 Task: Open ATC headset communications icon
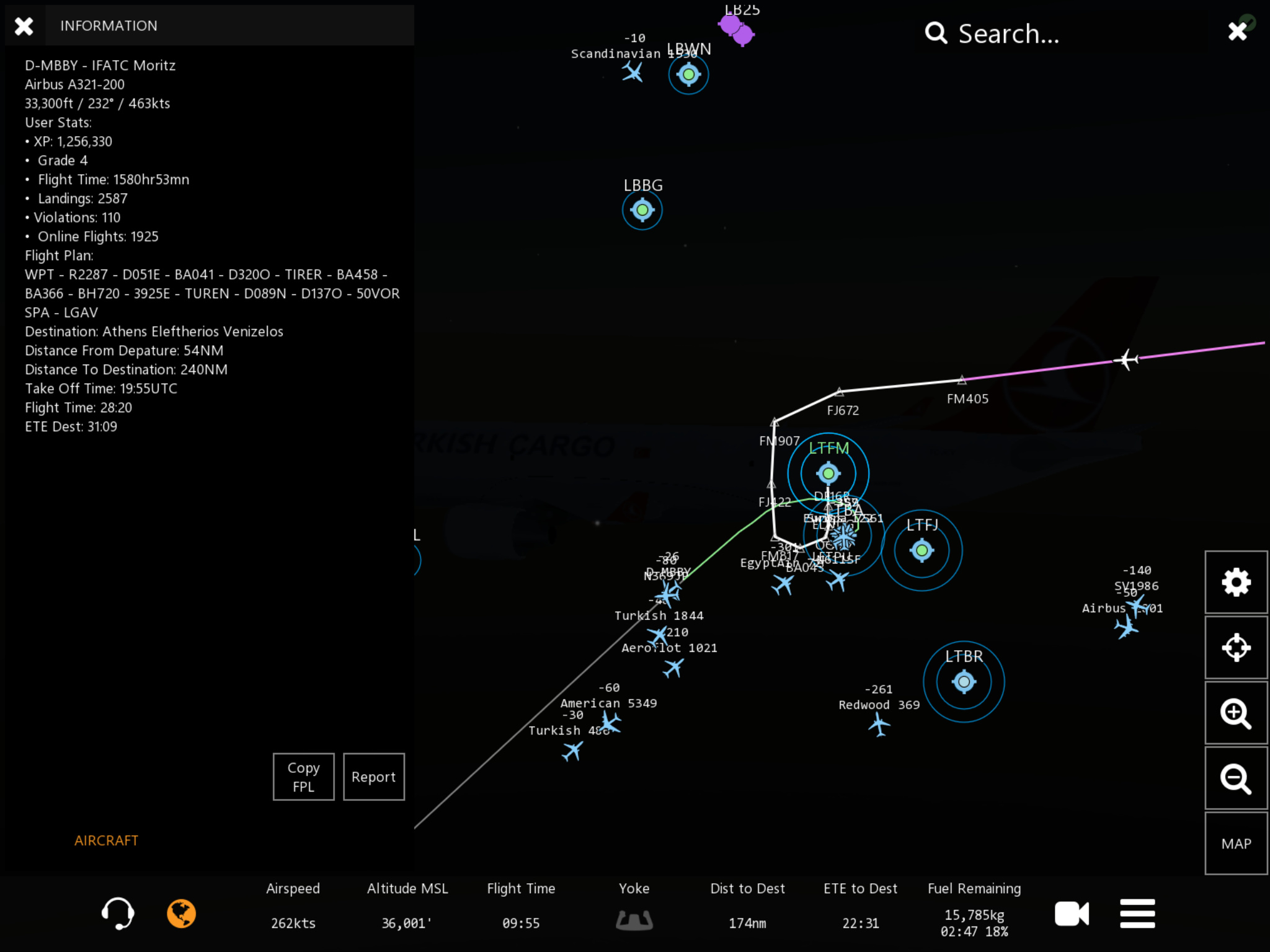(x=117, y=913)
